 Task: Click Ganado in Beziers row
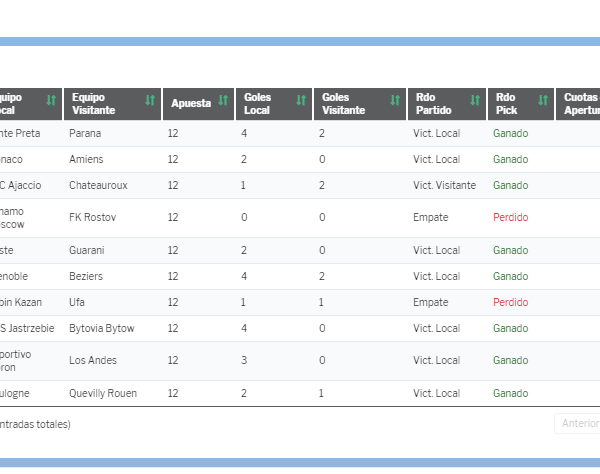point(510,276)
